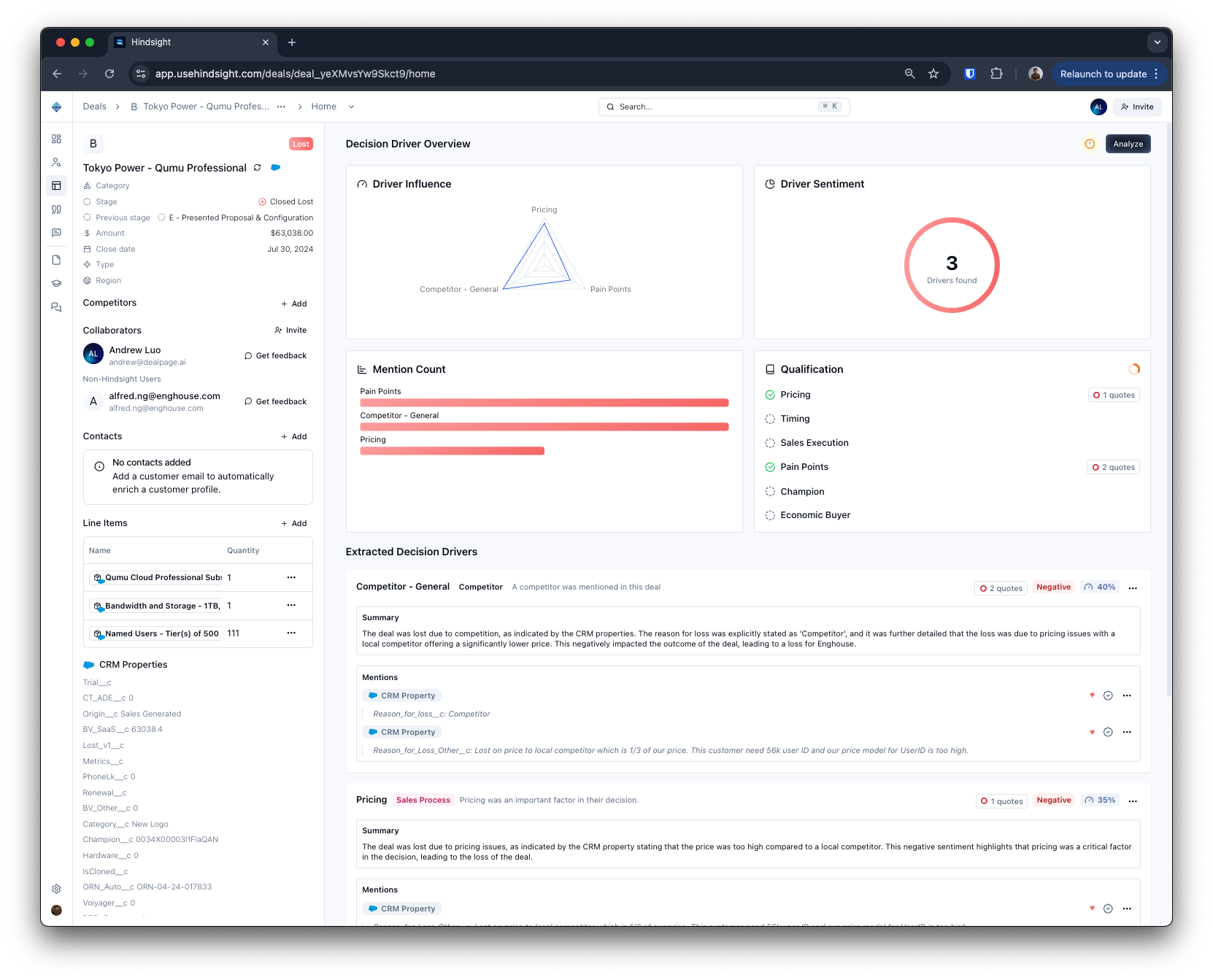Open the quotes icon in sidebar
Viewport: 1213px width, 980px height.
coord(56,209)
